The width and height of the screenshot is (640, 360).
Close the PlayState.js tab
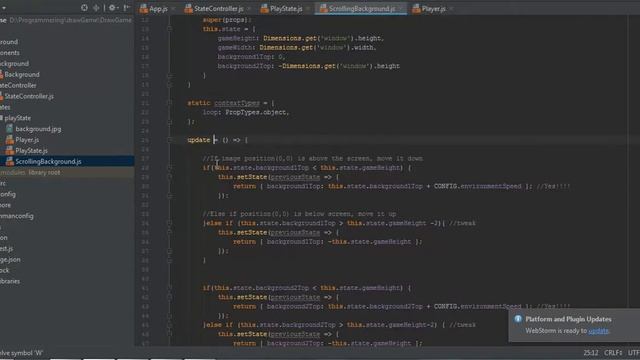click(308, 9)
